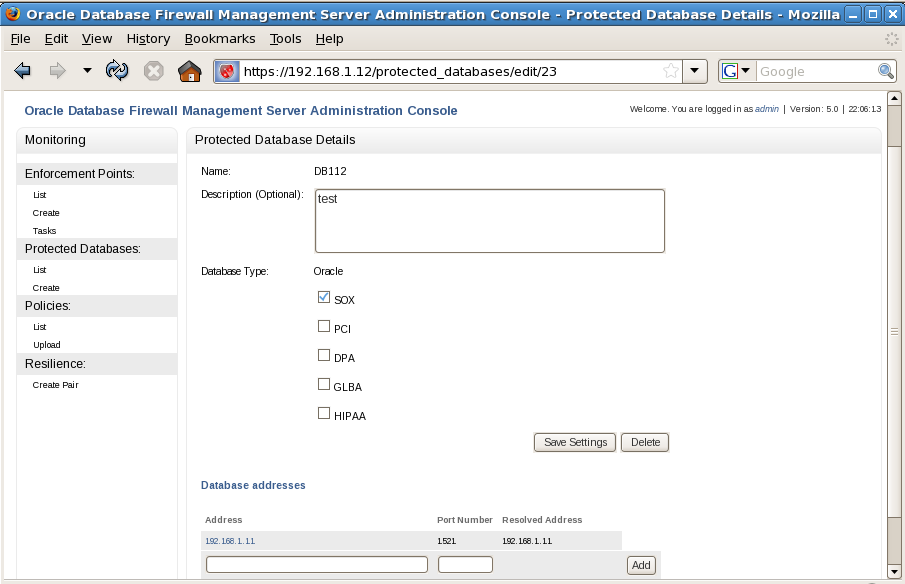The height and width of the screenshot is (584, 905).
Task: Click the browser Back arrow button
Action: point(23,71)
